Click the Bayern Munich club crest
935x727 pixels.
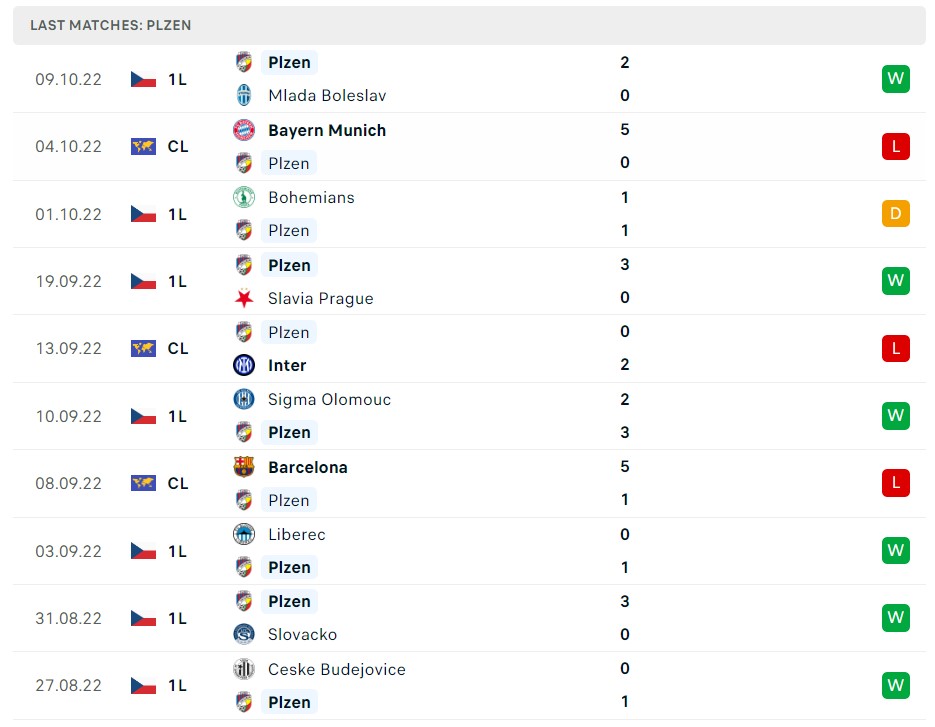[x=244, y=130]
